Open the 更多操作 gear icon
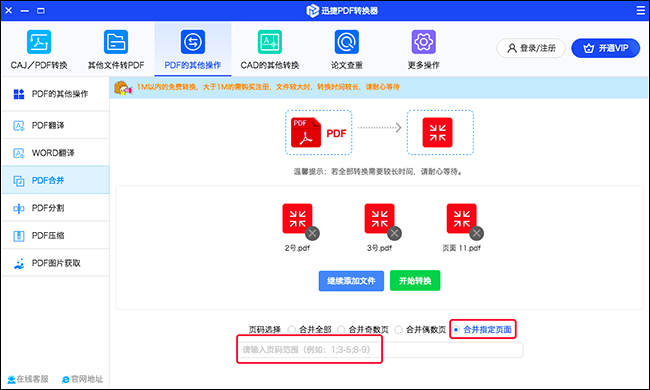 [423, 42]
